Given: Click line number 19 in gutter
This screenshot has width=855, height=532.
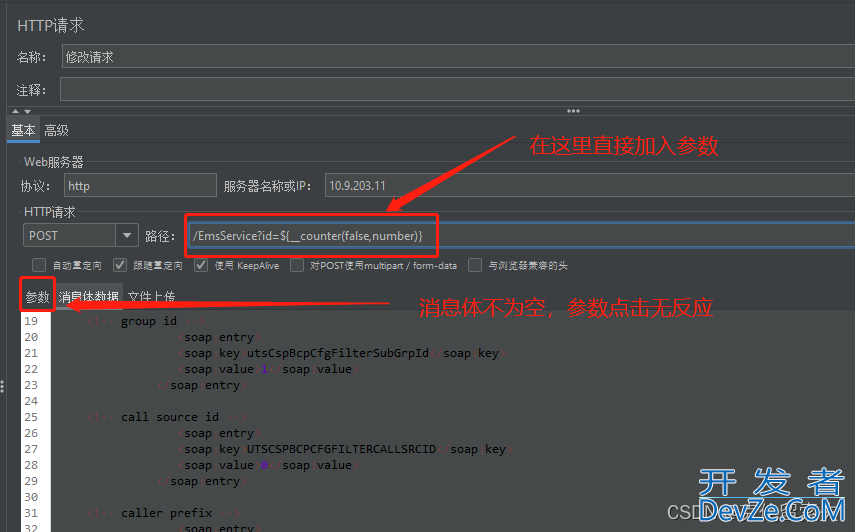Looking at the screenshot, I should tap(31, 321).
